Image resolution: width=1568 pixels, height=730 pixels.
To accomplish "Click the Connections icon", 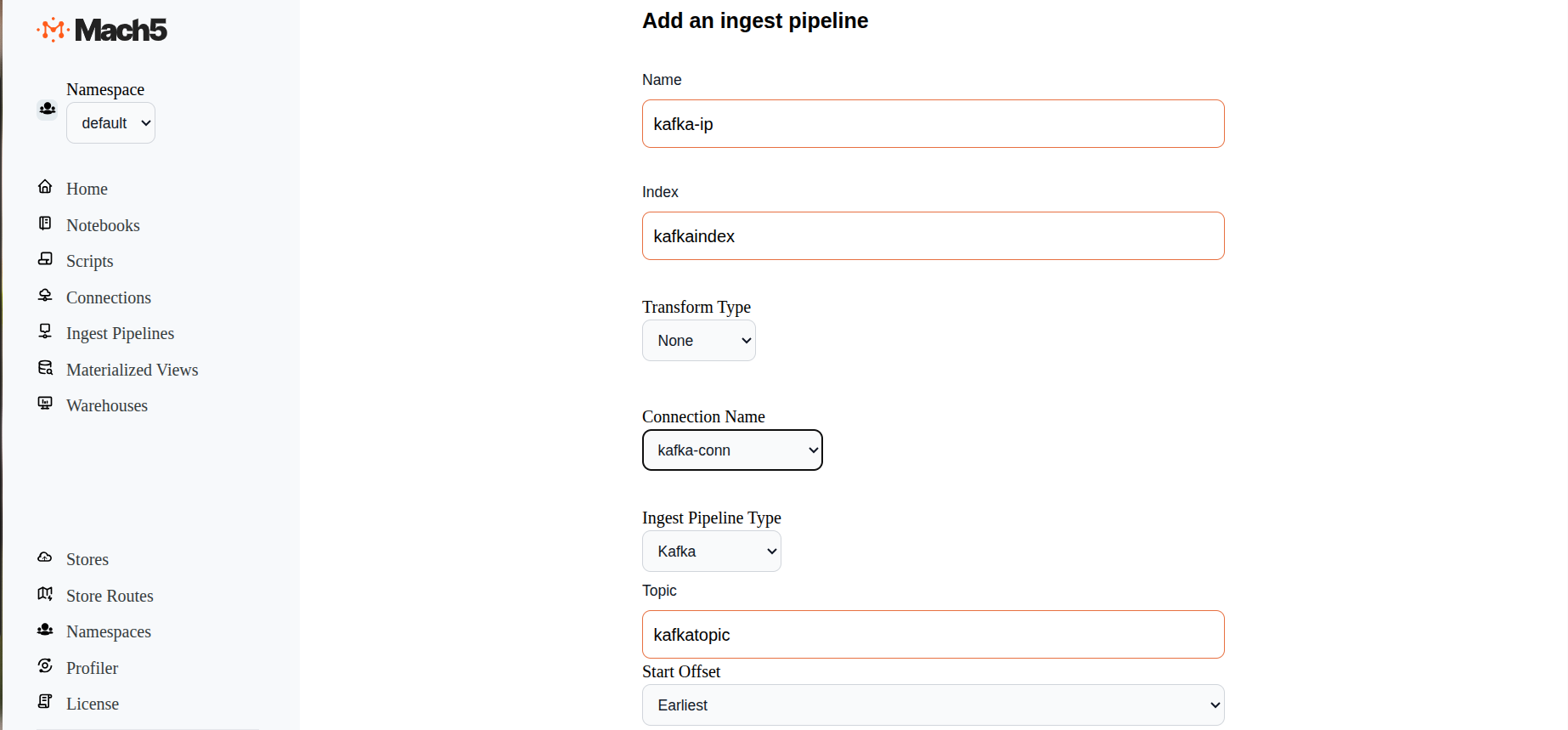I will click(45, 295).
